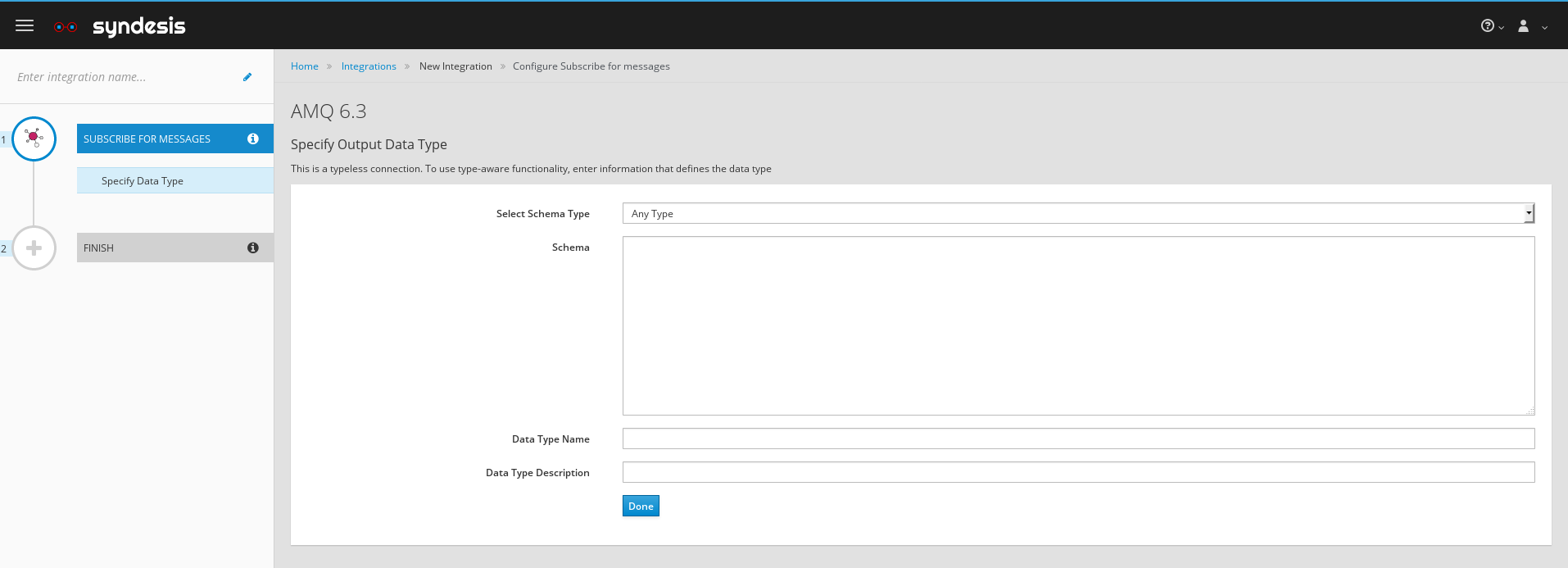Image resolution: width=1568 pixels, height=568 pixels.
Task: Select the Specify Data Type sub-step
Action: click(175, 180)
